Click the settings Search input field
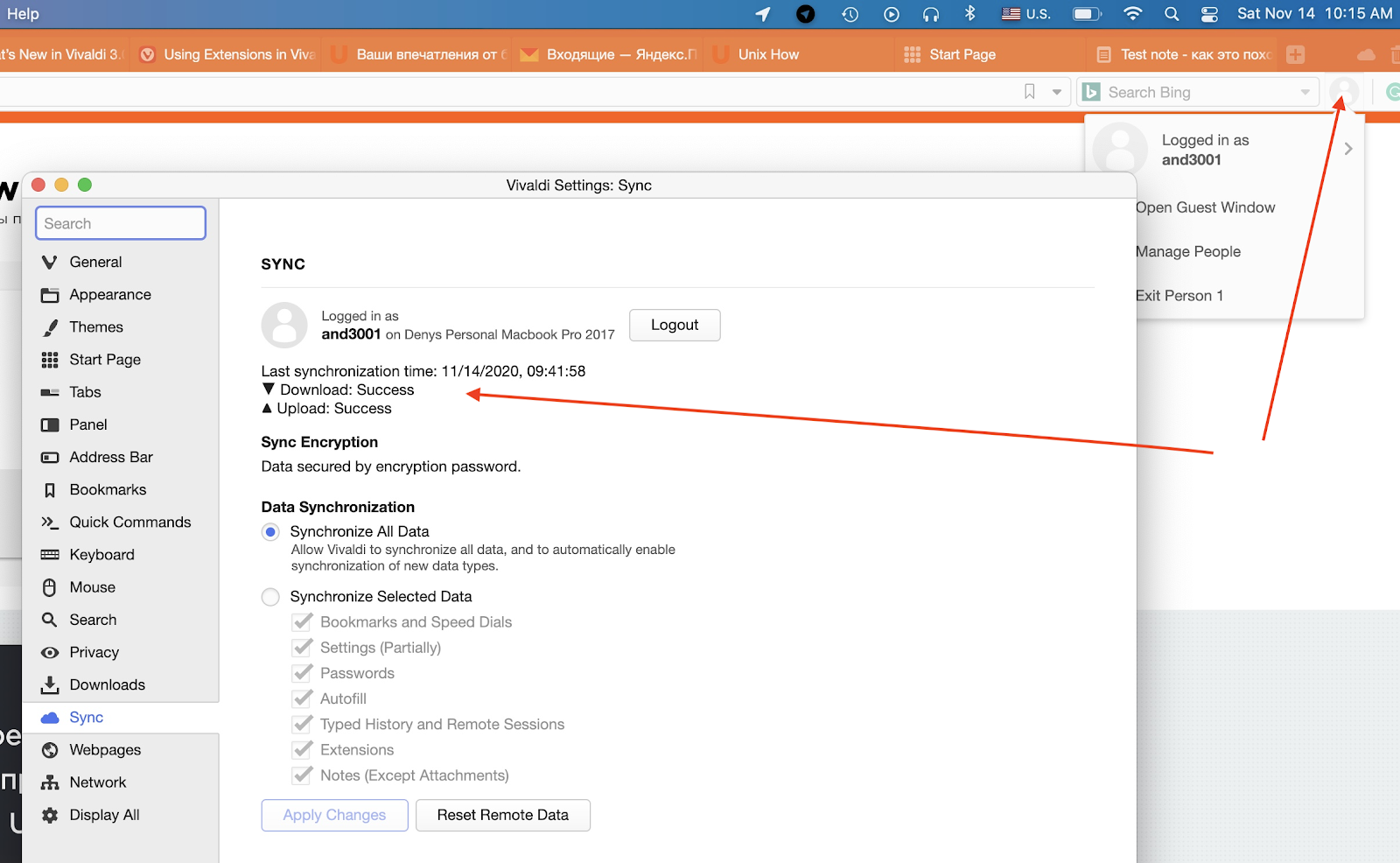Image resolution: width=1400 pixels, height=863 pixels. coord(121,223)
